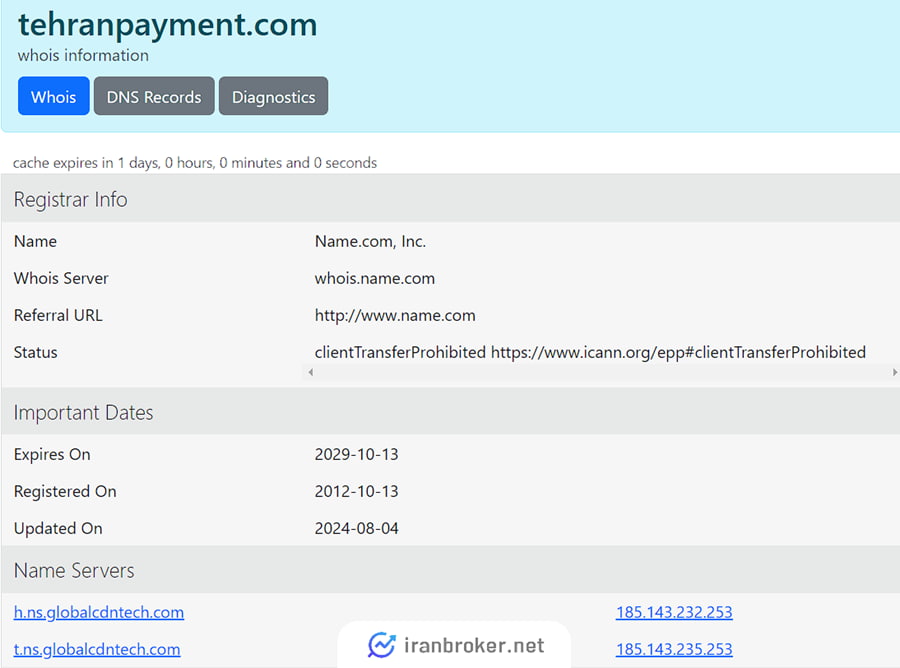The width and height of the screenshot is (900, 668).
Task: Select the updated date 2024-08-04
Action: coord(356,528)
